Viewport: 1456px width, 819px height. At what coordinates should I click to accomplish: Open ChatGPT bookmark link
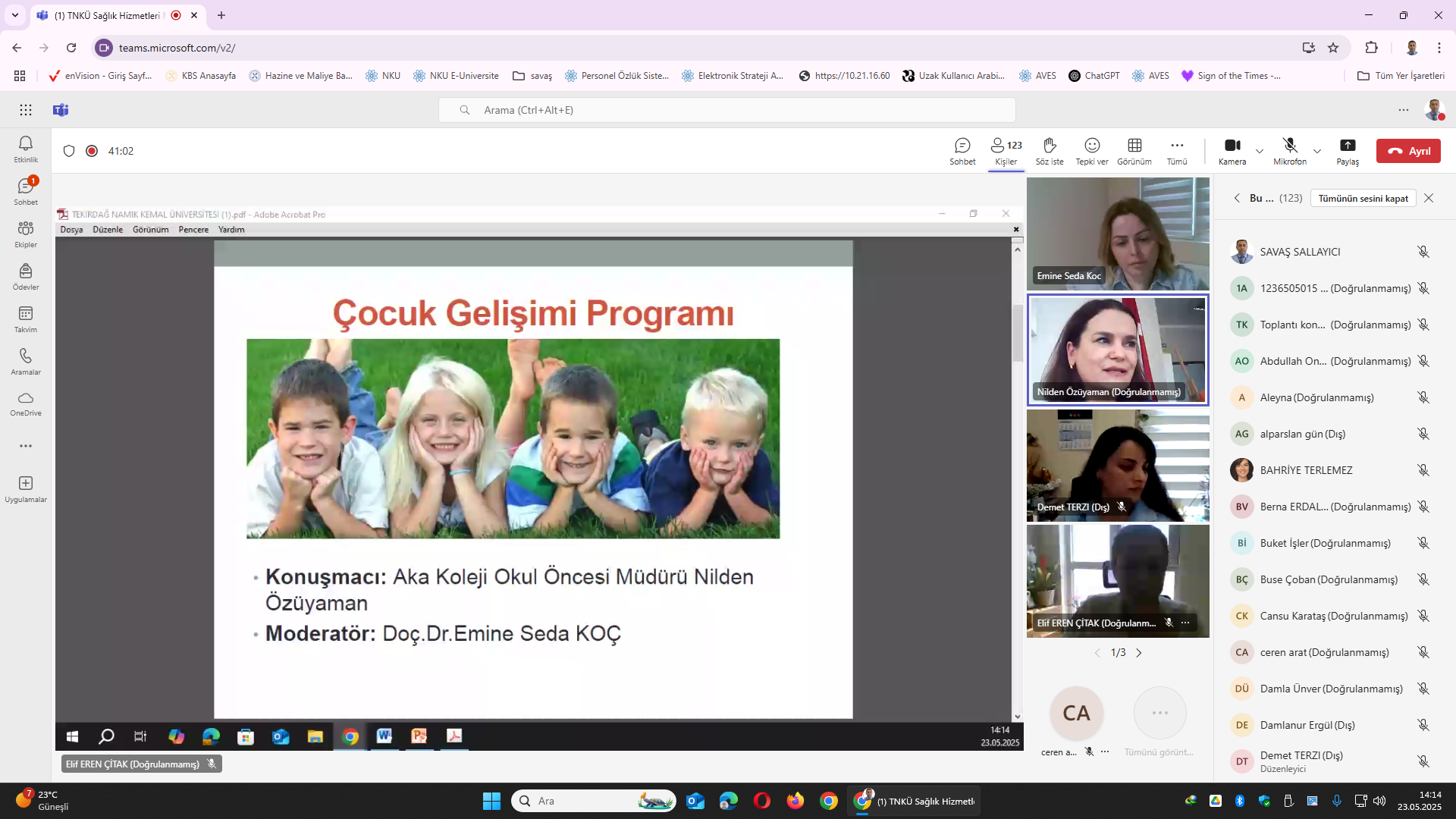click(x=1094, y=76)
